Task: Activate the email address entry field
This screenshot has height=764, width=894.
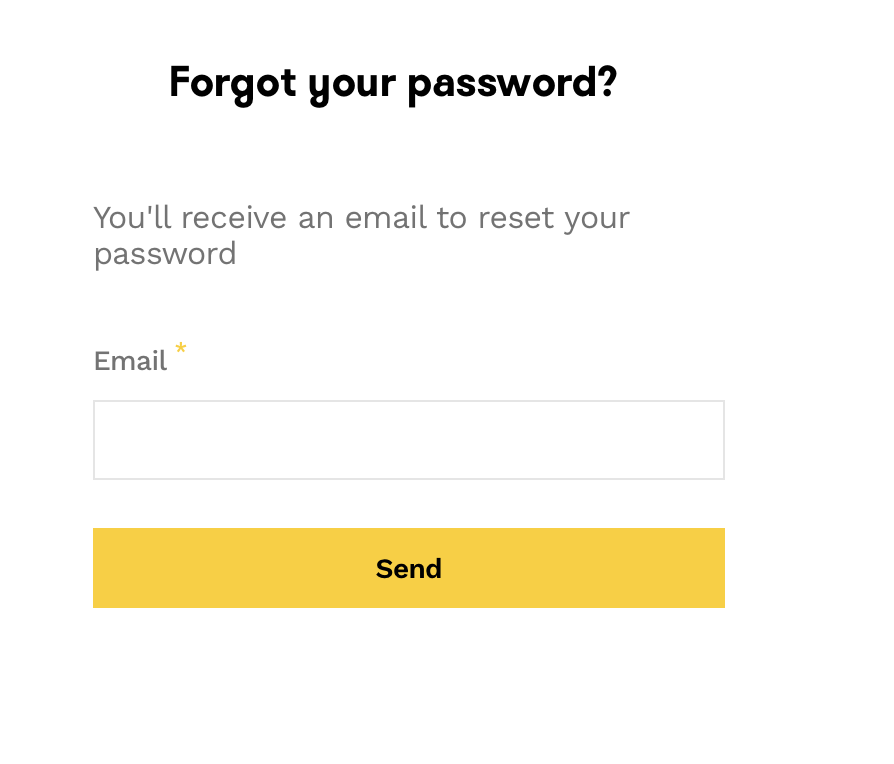Action: click(408, 440)
